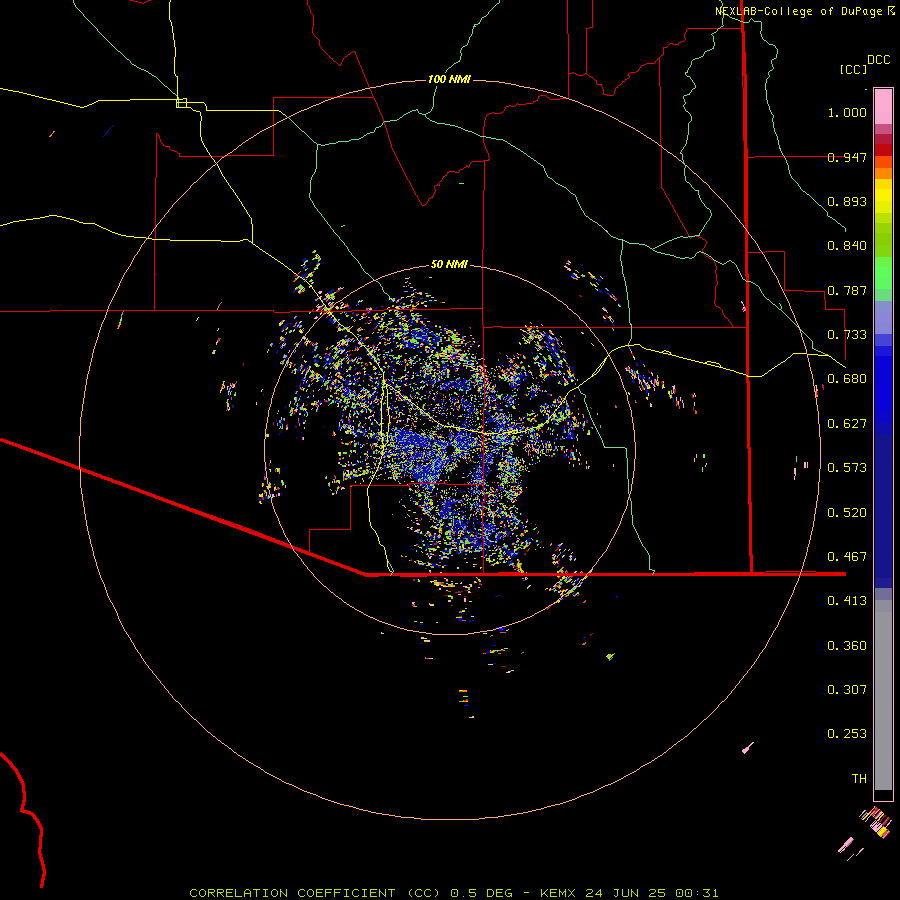
Task: Select the 1.000 legend value
Action: click(847, 112)
